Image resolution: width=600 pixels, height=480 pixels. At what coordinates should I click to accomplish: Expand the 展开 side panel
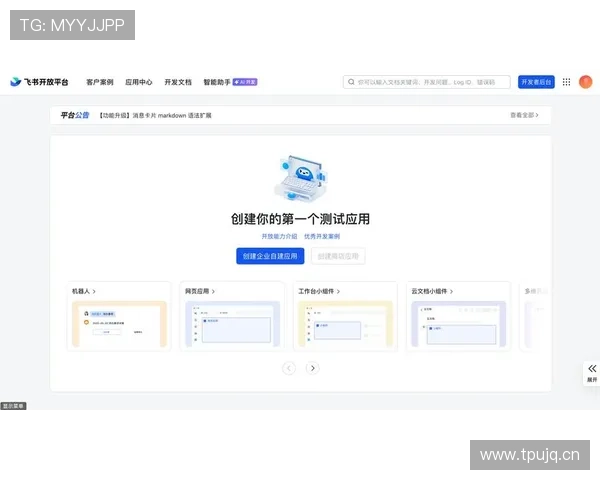pos(592,373)
